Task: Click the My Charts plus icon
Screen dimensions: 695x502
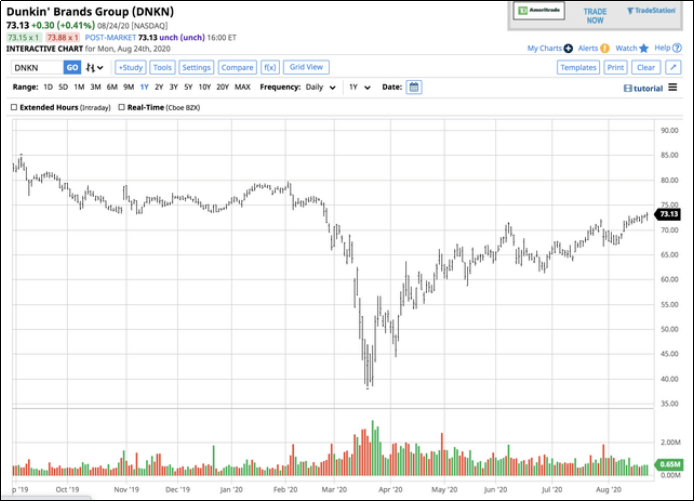Action: [x=568, y=48]
